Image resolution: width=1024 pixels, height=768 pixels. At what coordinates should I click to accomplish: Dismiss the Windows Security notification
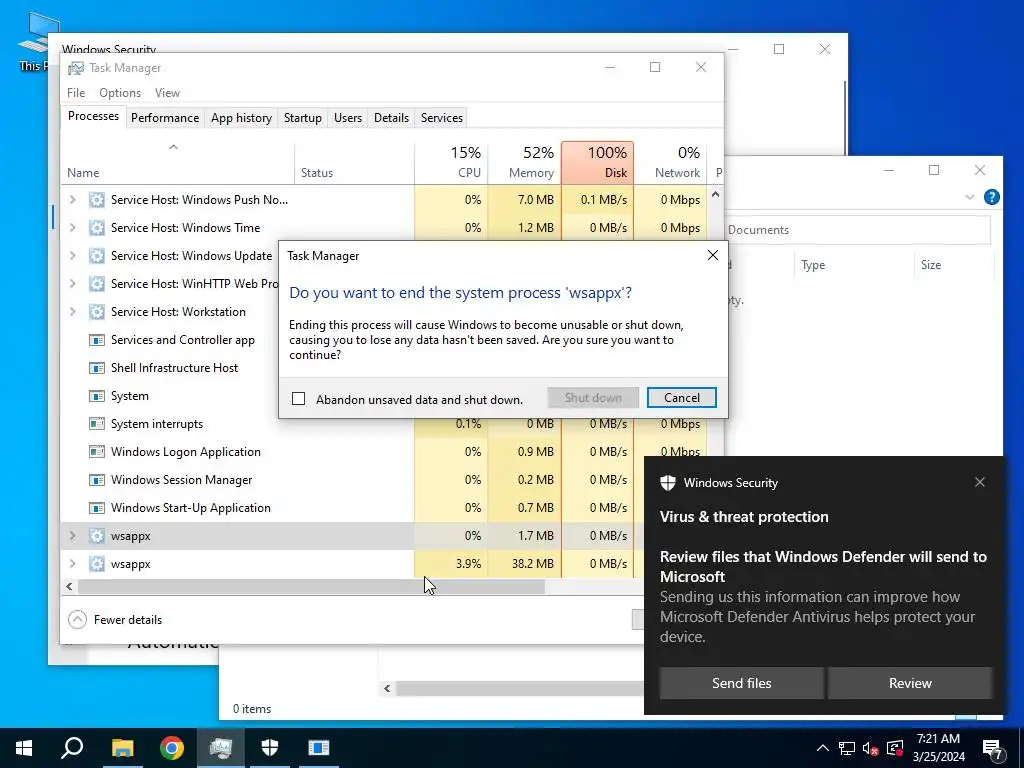coord(980,482)
